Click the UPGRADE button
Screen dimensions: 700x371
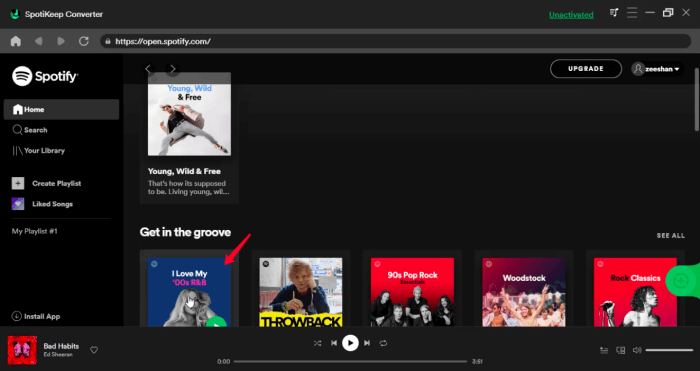pos(586,69)
